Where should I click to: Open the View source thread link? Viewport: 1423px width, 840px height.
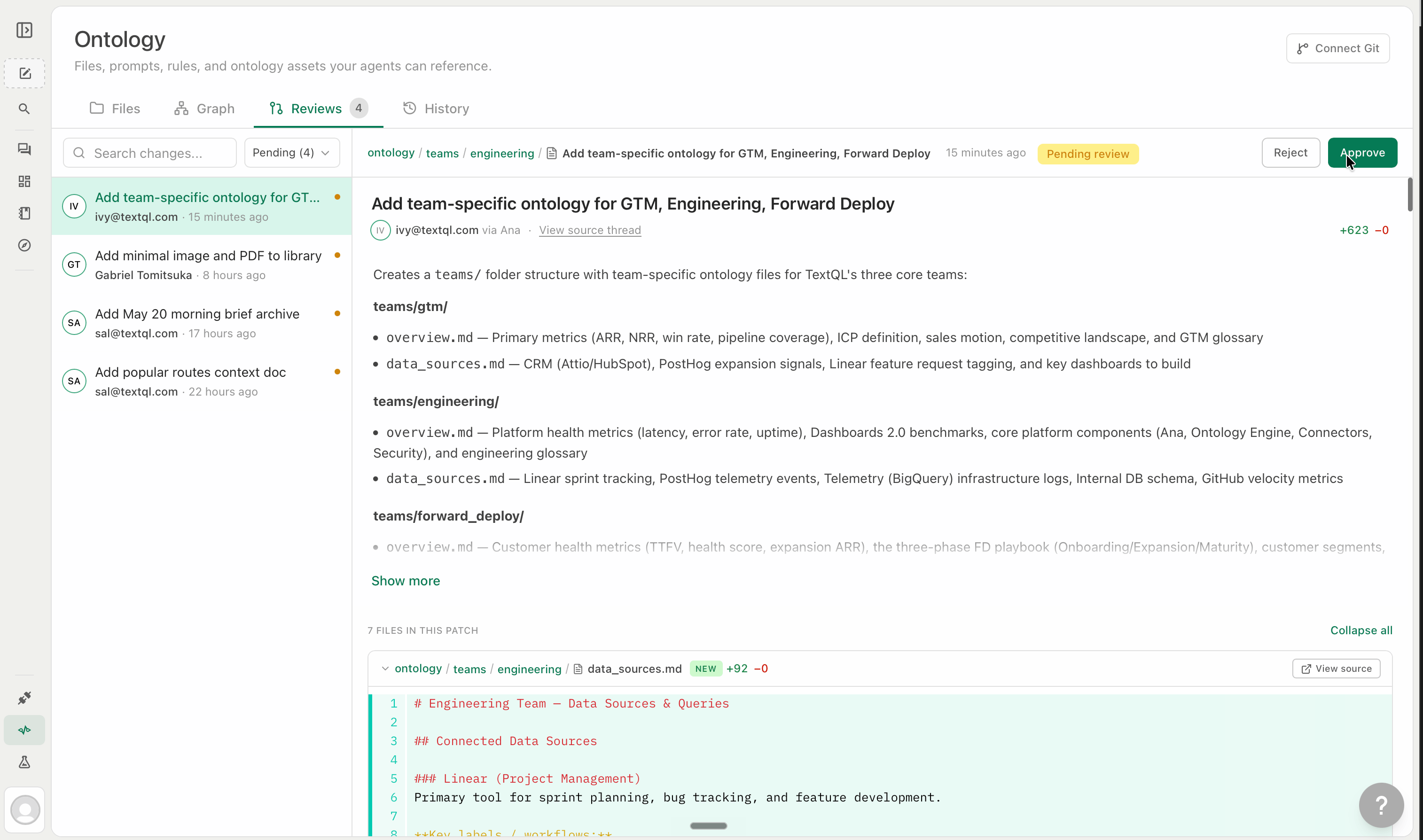point(590,230)
